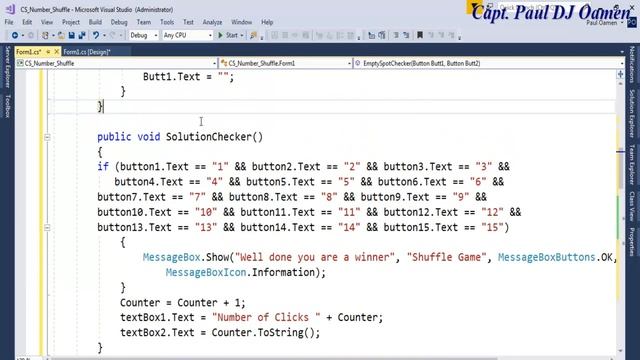This screenshot has width=640, height=360.
Task: Open the File menu
Action: [x=9, y=22]
